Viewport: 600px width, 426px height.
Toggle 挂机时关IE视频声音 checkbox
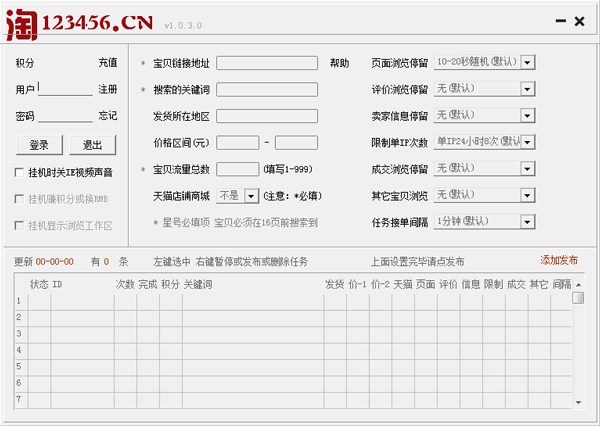tap(19, 172)
